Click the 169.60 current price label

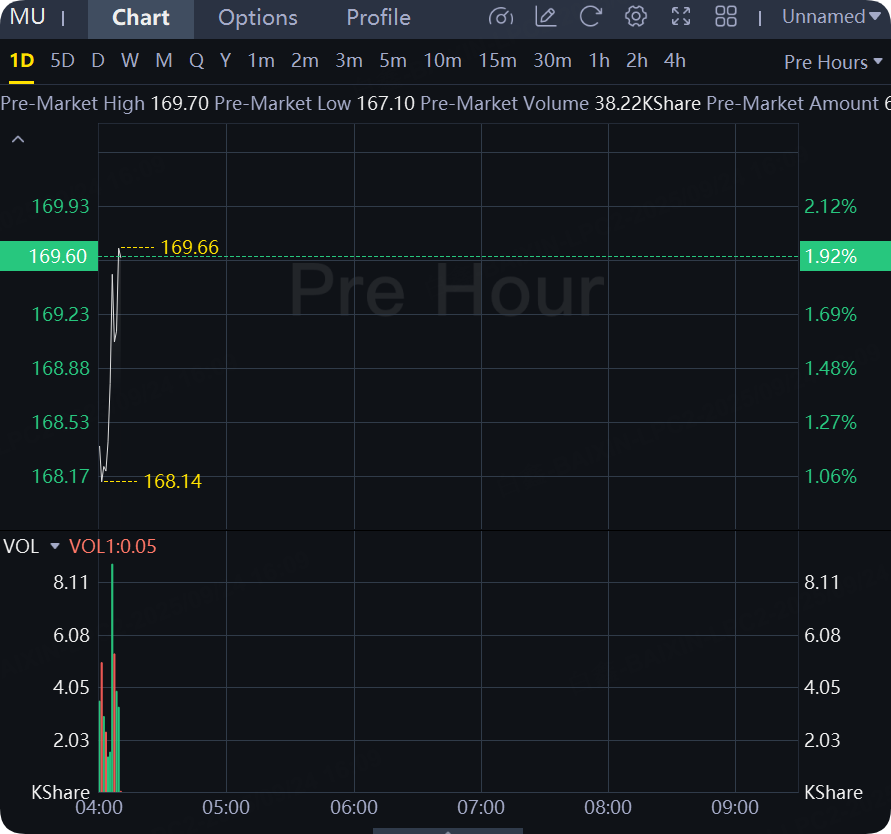point(49,256)
